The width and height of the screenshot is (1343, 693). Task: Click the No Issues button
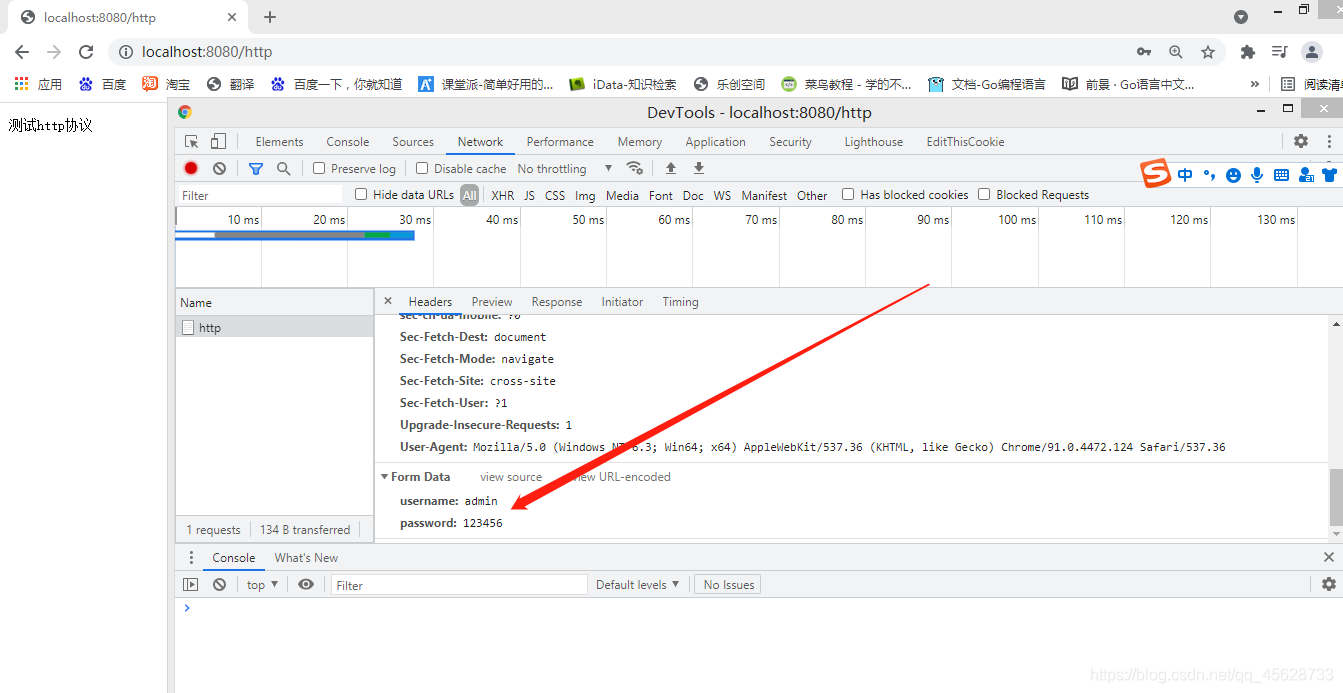pos(729,584)
